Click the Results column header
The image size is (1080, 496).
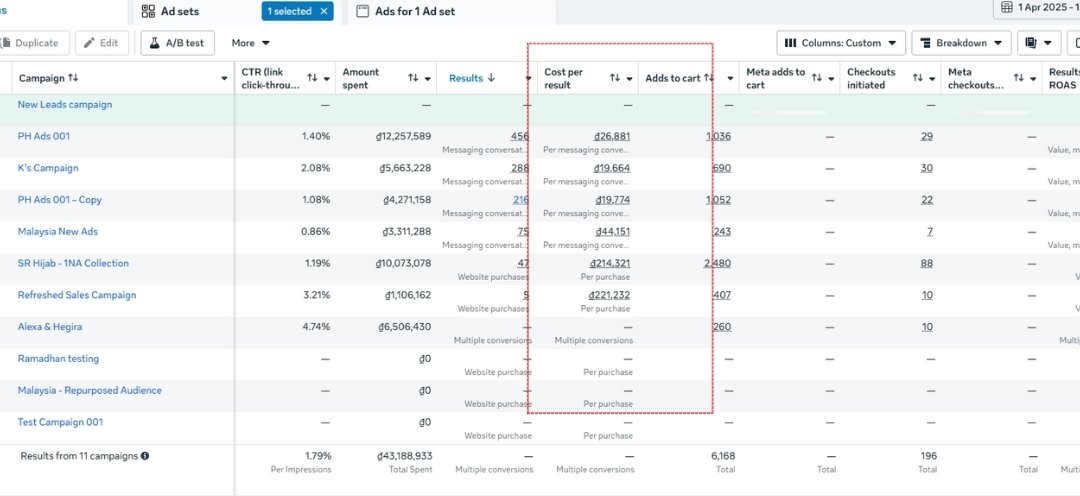coord(471,78)
